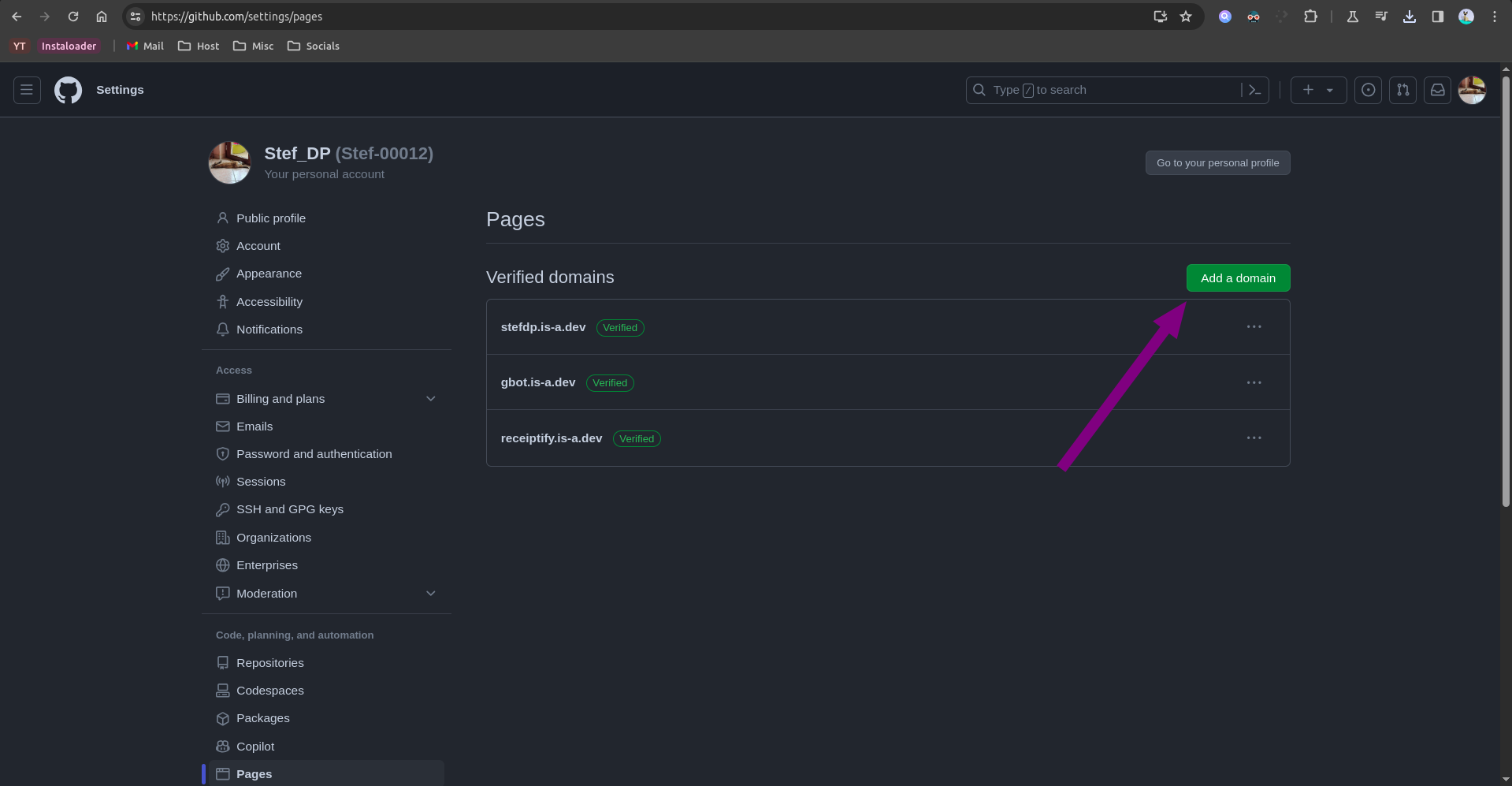Open browser extensions puzzle icon
This screenshot has height=786, width=1512.
coord(1310,17)
